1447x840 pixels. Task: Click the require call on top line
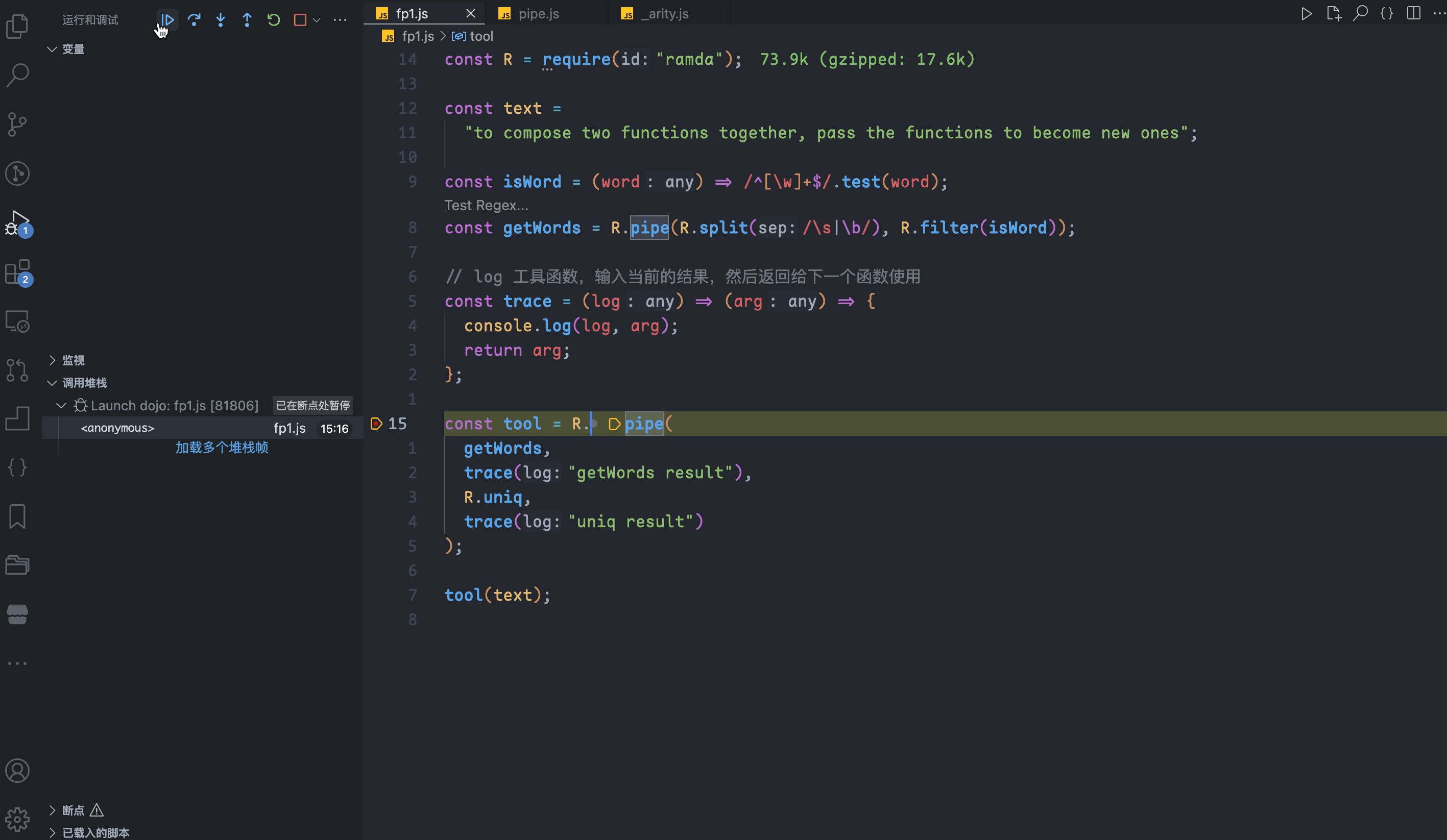(x=576, y=59)
